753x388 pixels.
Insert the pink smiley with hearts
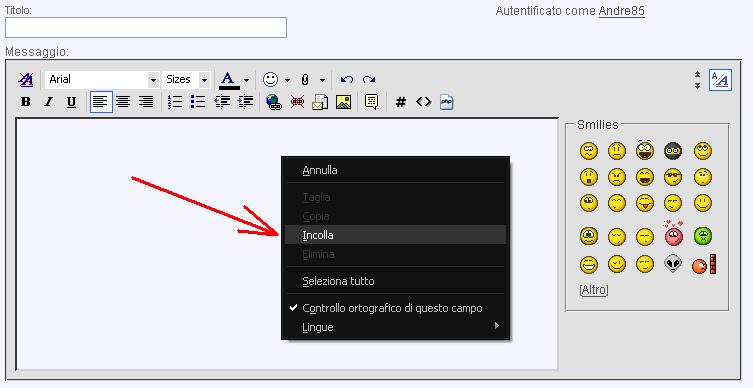[673, 233]
